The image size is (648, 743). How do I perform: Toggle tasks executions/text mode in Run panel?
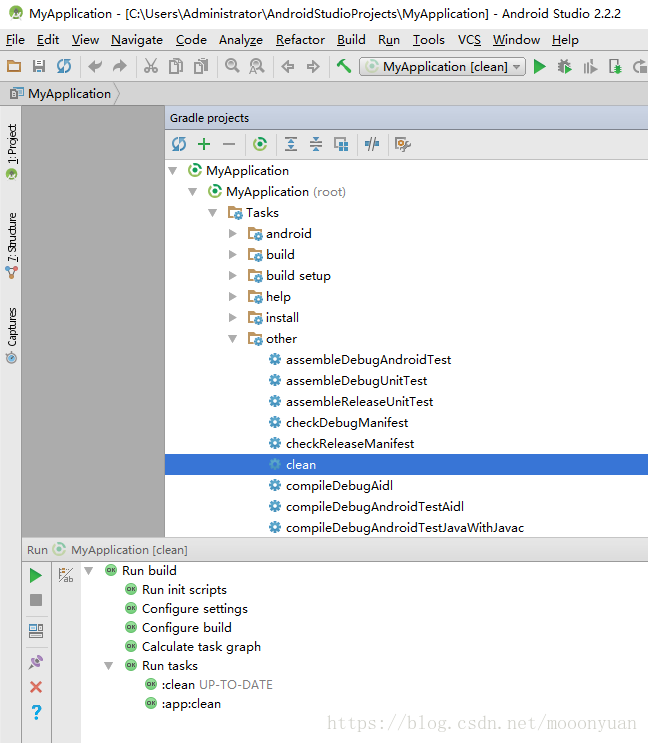[66, 575]
